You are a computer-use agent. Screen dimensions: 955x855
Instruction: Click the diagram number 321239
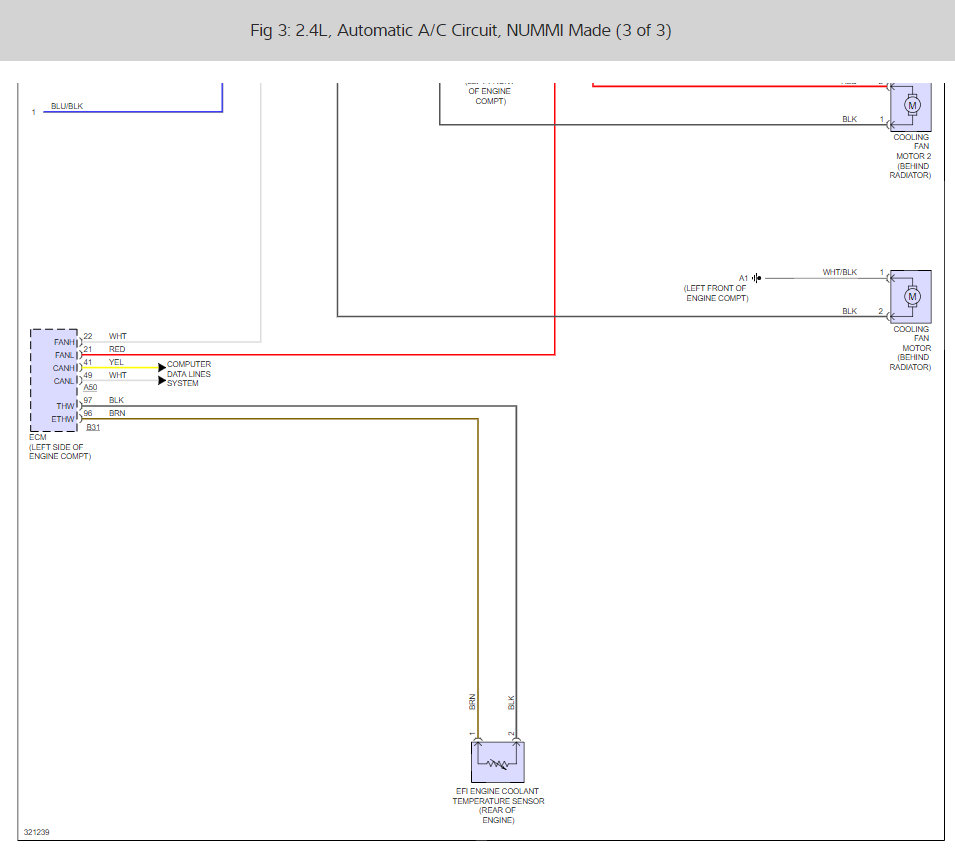[37, 832]
